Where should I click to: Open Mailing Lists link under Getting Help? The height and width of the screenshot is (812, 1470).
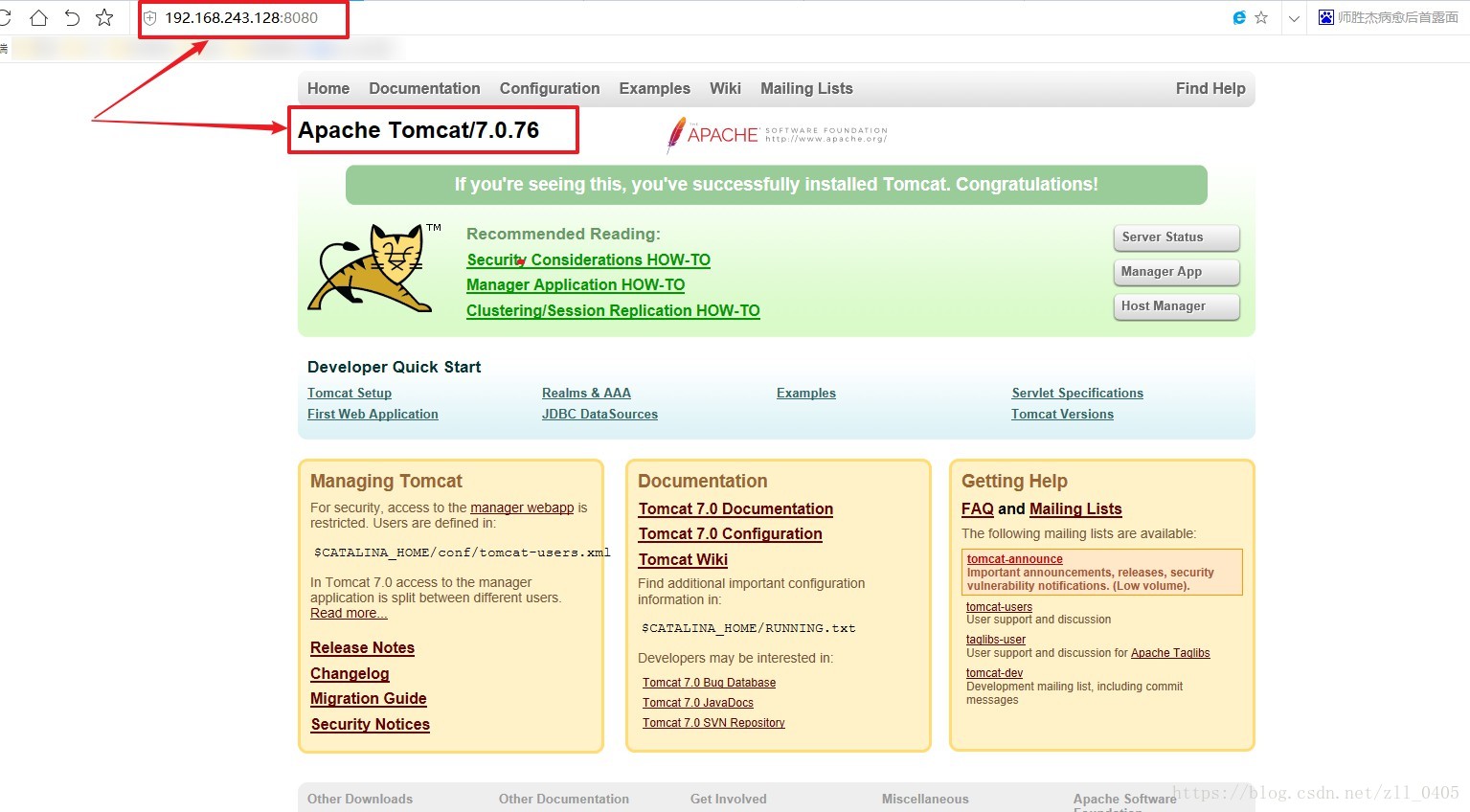click(1075, 509)
